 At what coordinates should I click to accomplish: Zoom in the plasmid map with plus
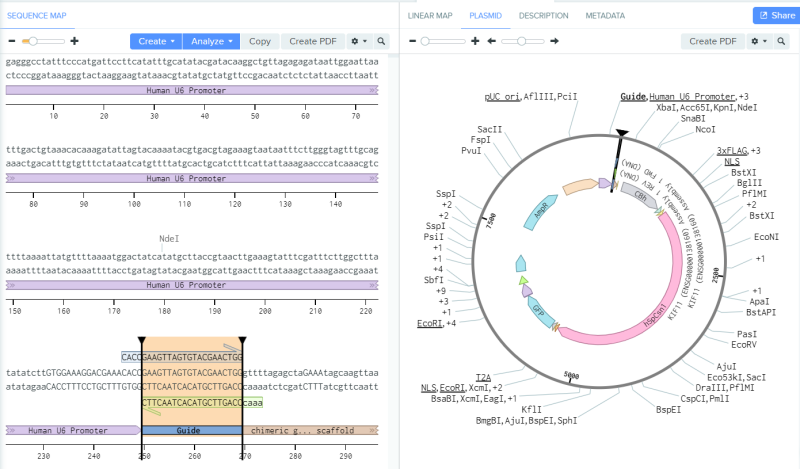(475, 41)
